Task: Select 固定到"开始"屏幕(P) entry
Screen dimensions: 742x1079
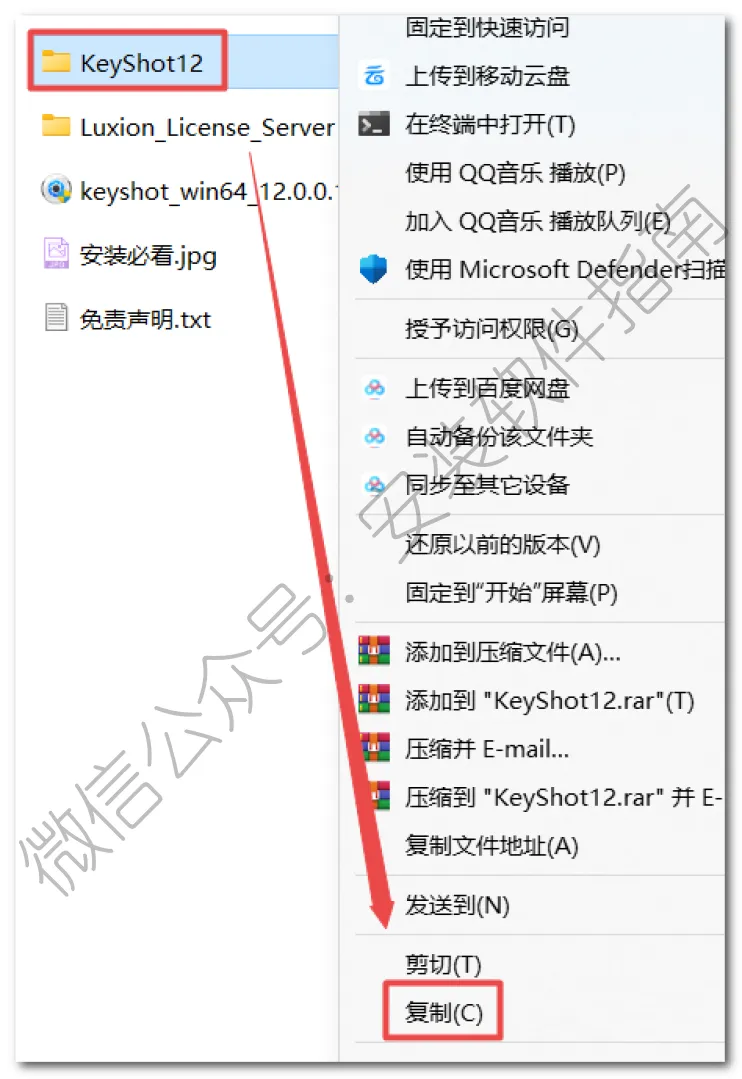Action: coord(511,592)
